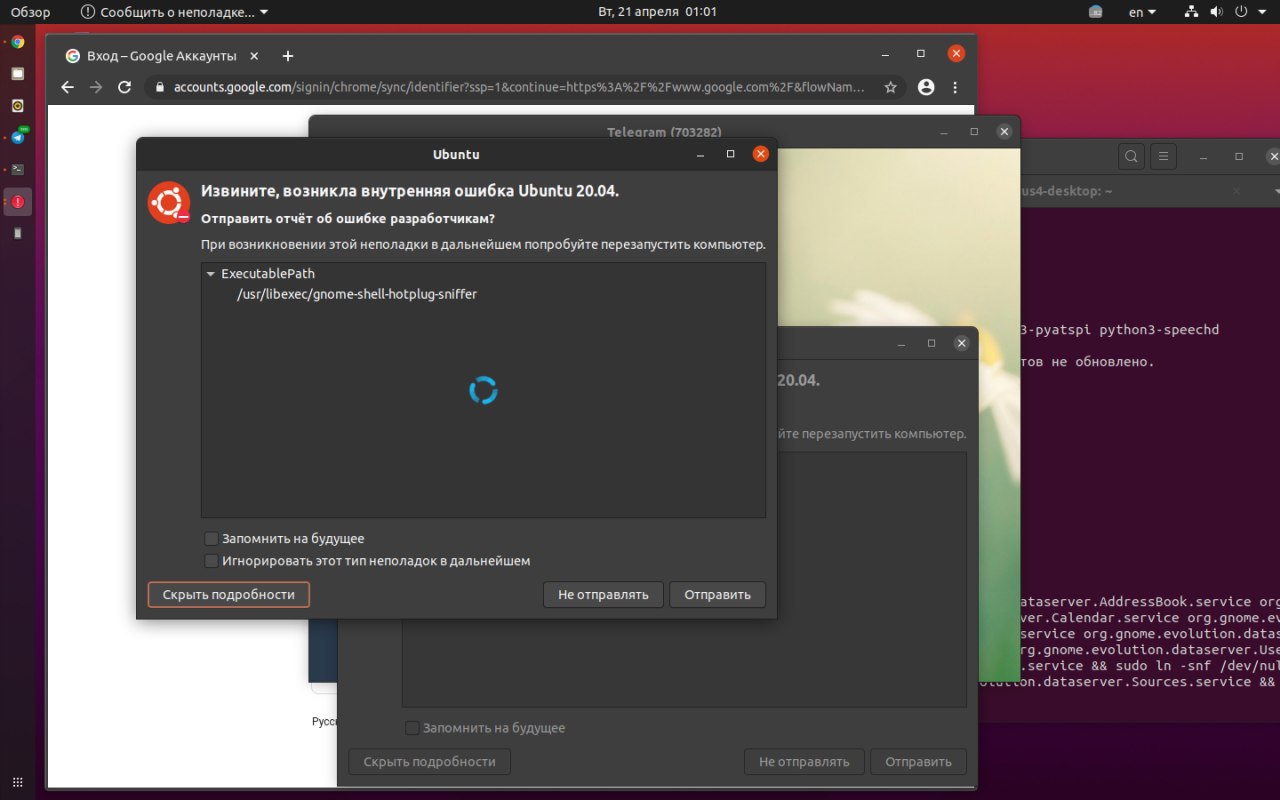Open Terminal search button

coord(1131,156)
